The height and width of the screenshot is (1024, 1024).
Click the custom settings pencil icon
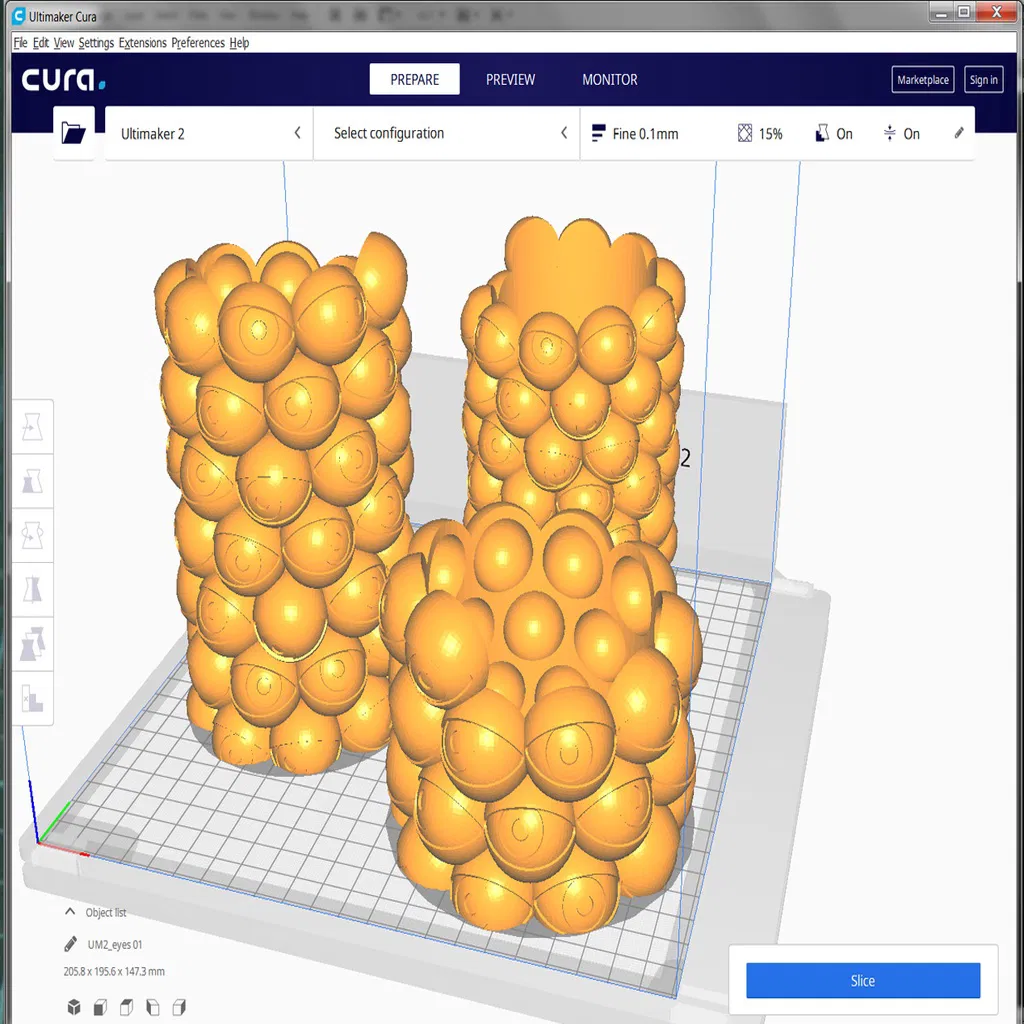959,133
